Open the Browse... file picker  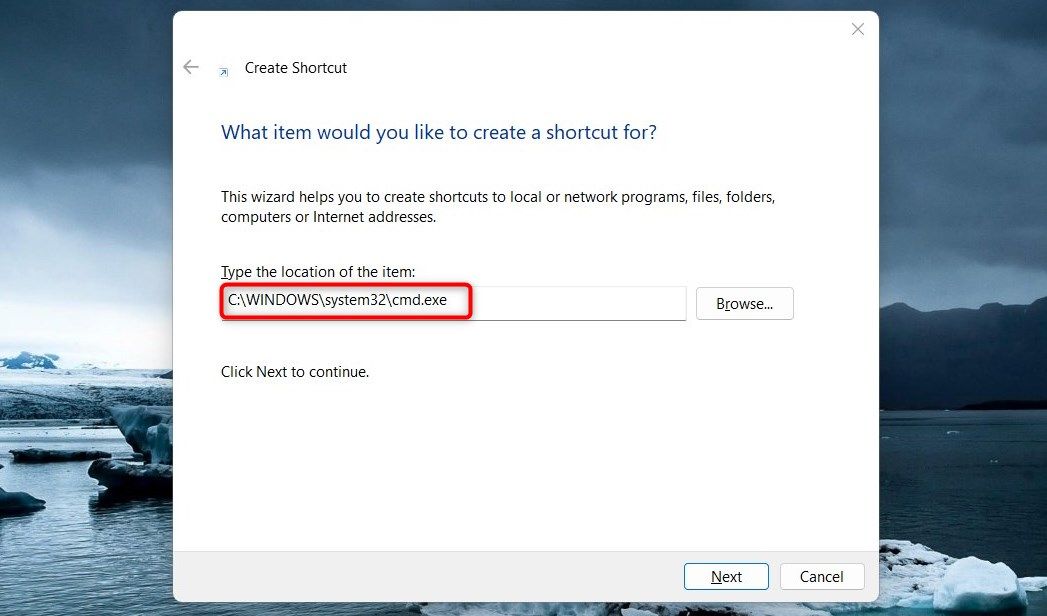(x=745, y=304)
